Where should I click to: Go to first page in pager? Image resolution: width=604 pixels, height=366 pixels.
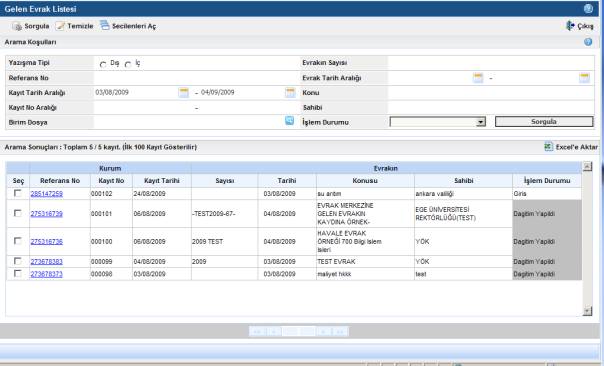click(x=257, y=331)
